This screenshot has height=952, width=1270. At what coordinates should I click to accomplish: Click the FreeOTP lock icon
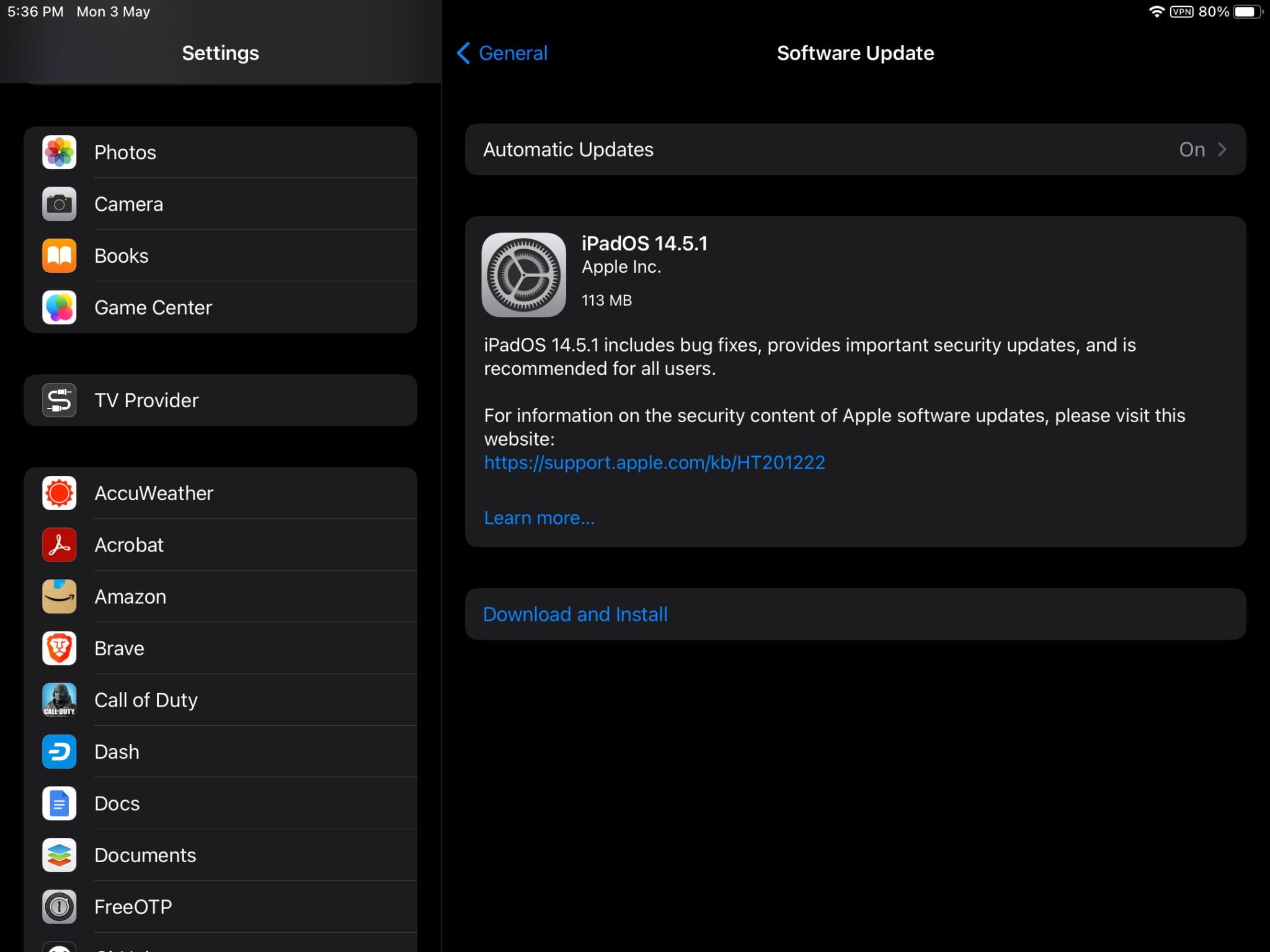tap(59, 906)
